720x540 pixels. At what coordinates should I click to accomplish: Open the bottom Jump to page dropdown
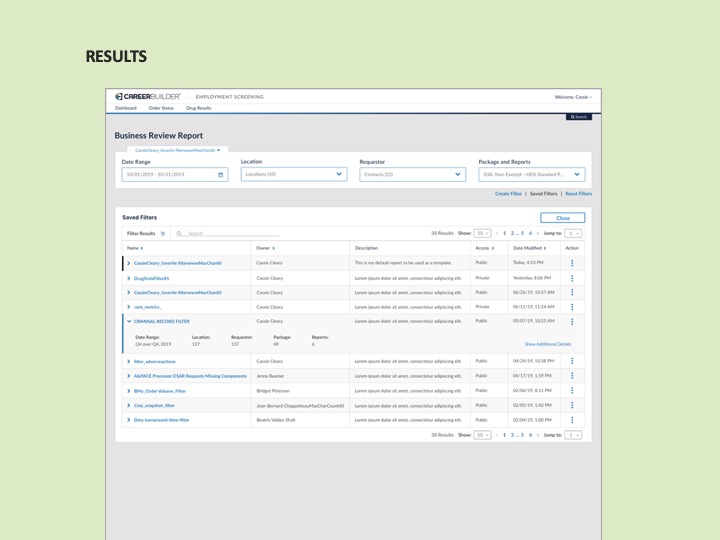pos(573,435)
